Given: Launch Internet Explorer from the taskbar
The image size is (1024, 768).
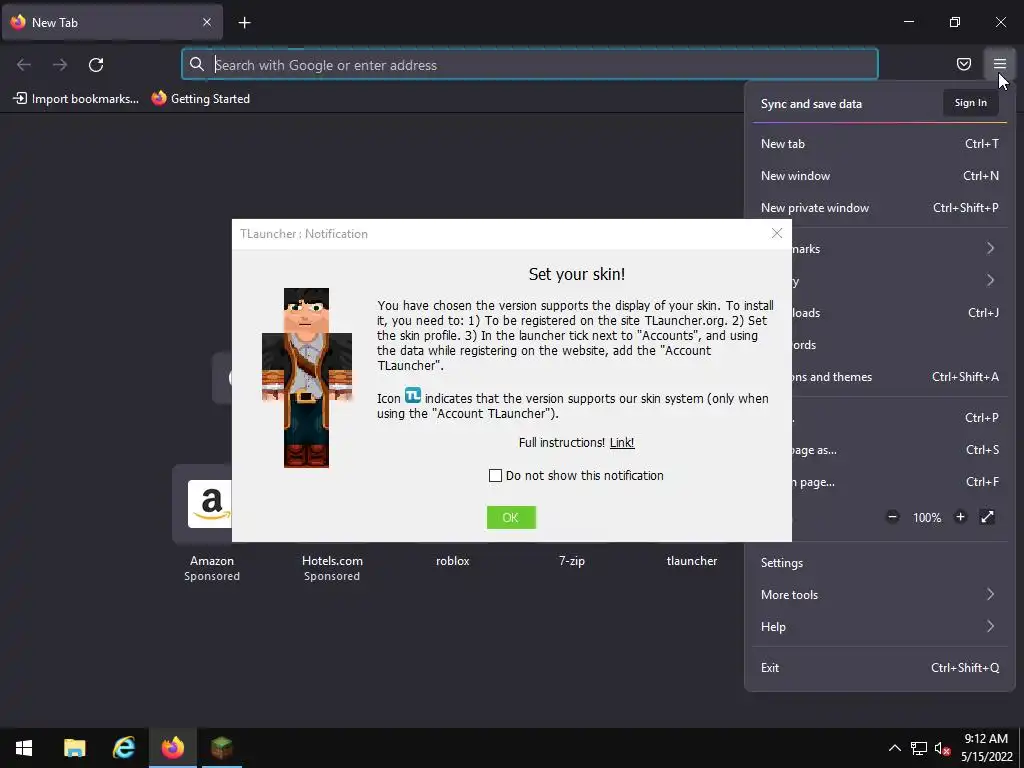Looking at the screenshot, I should (124, 748).
